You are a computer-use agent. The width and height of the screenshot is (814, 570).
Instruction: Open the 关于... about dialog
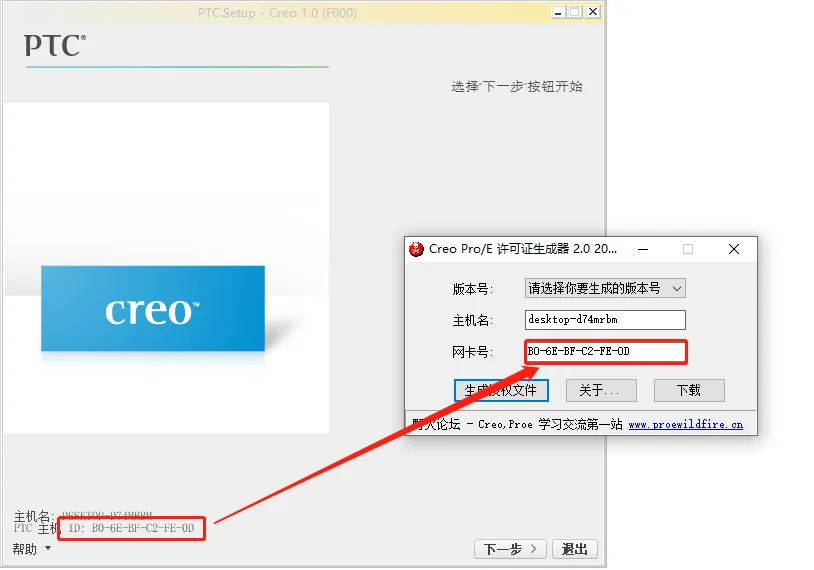click(x=601, y=390)
